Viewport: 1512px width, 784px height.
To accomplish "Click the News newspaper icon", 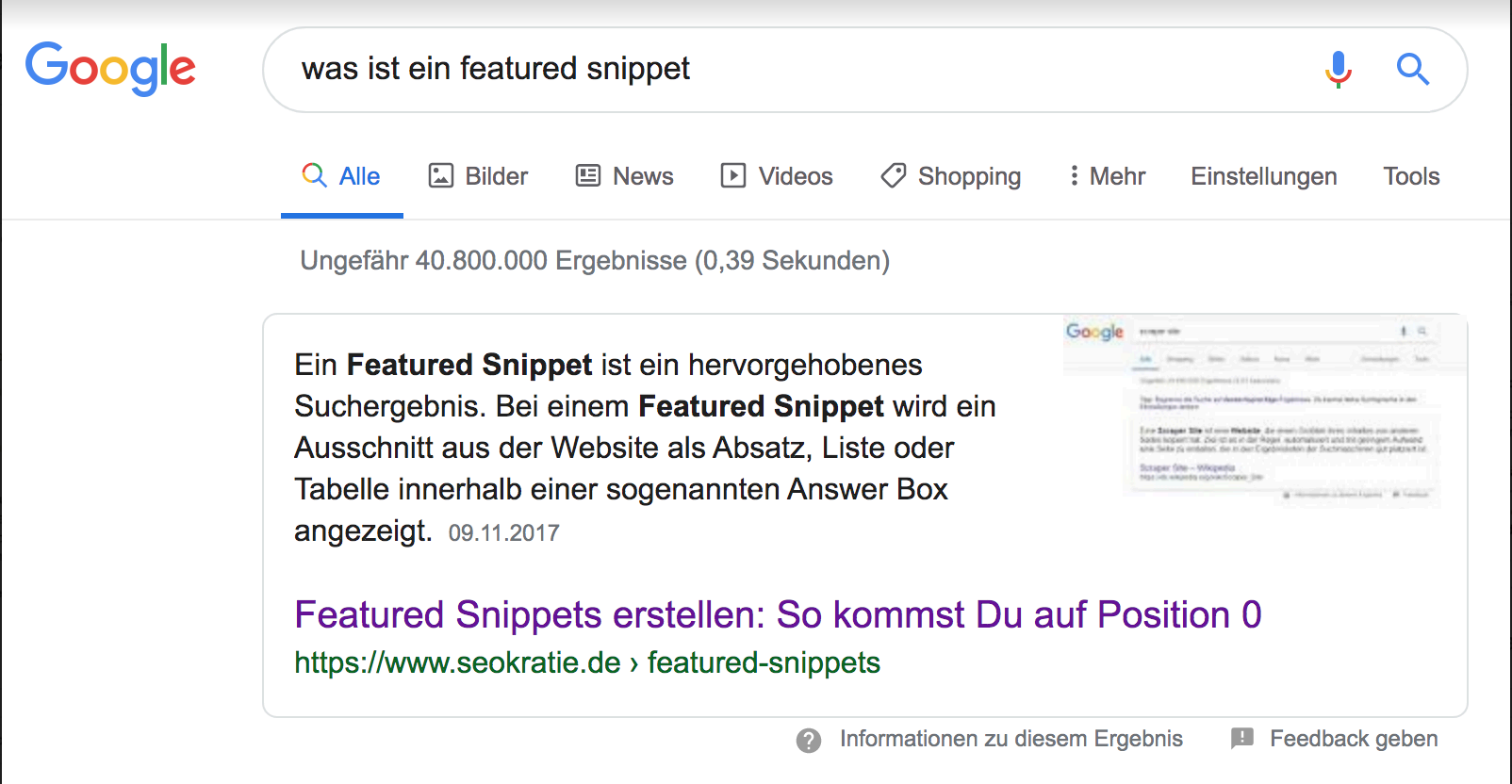I will pyautogui.click(x=588, y=176).
